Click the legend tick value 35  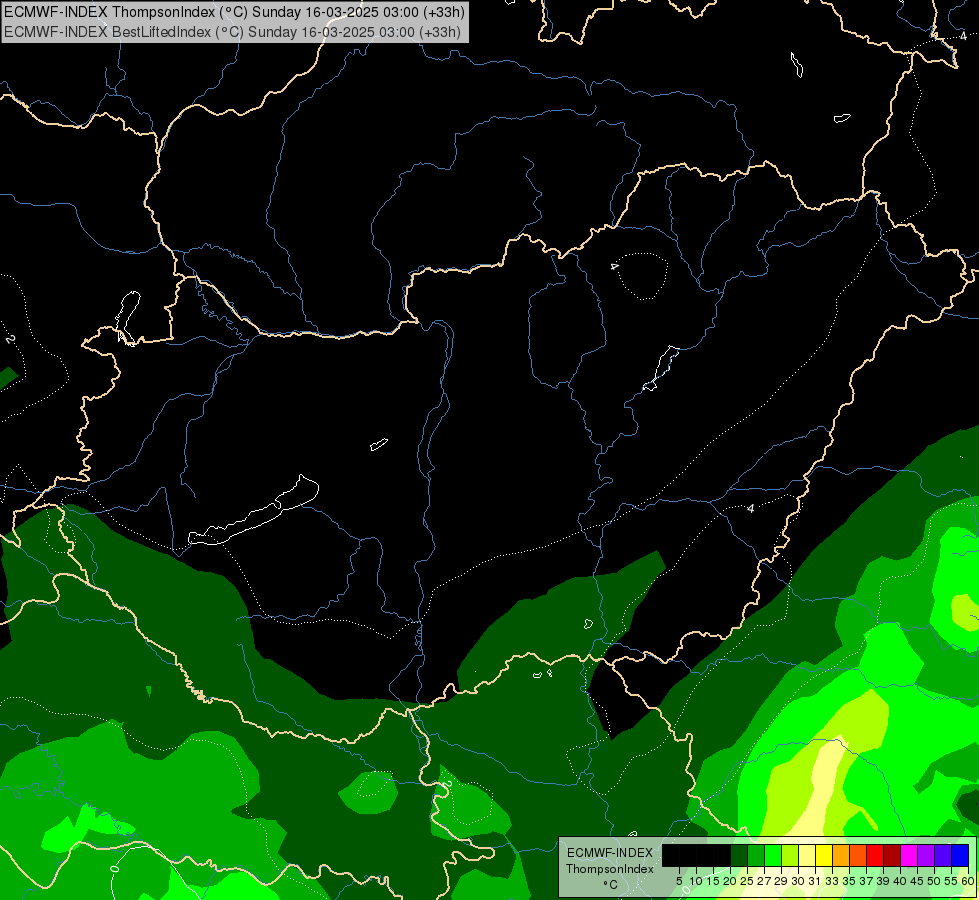(850, 881)
